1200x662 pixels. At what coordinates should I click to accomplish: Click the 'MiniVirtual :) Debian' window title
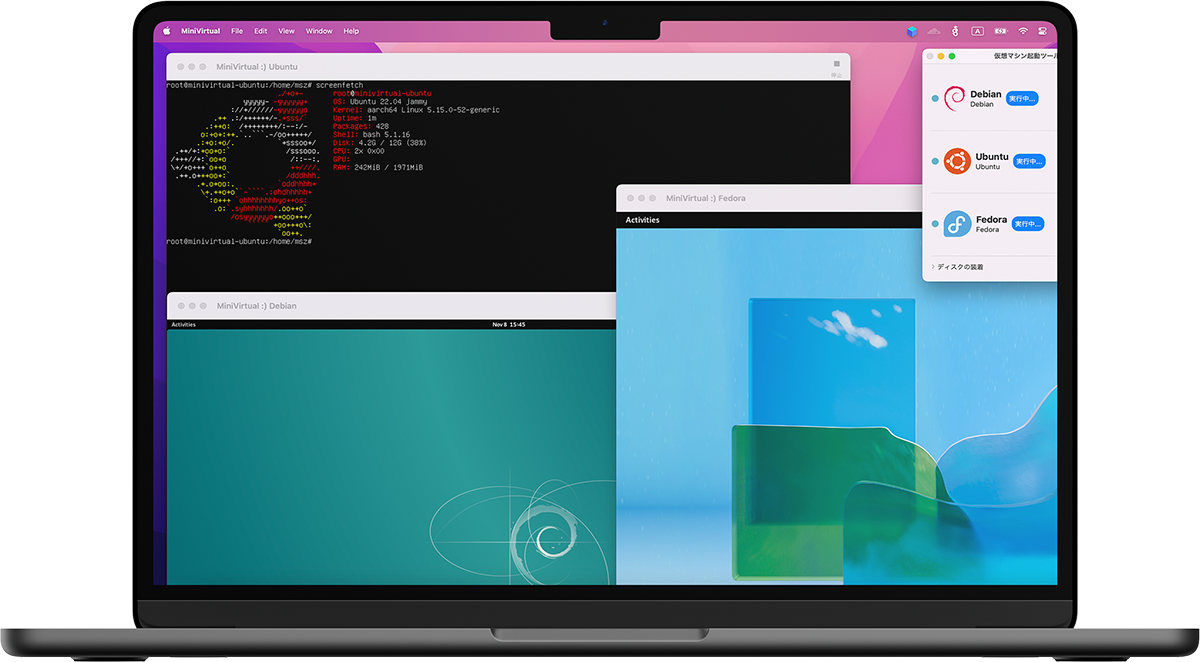pos(256,306)
